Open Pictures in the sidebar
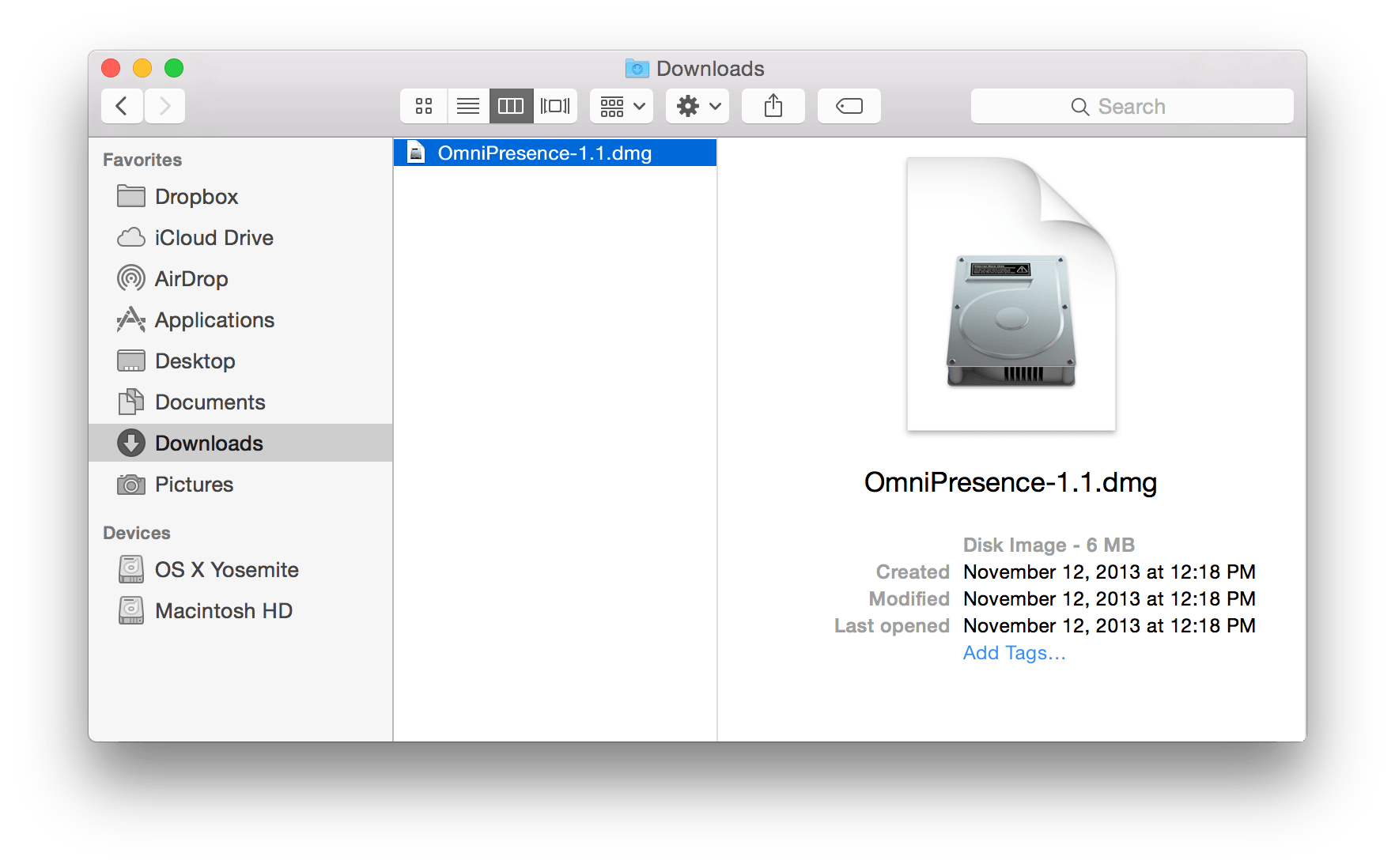1395x868 pixels. point(240,485)
